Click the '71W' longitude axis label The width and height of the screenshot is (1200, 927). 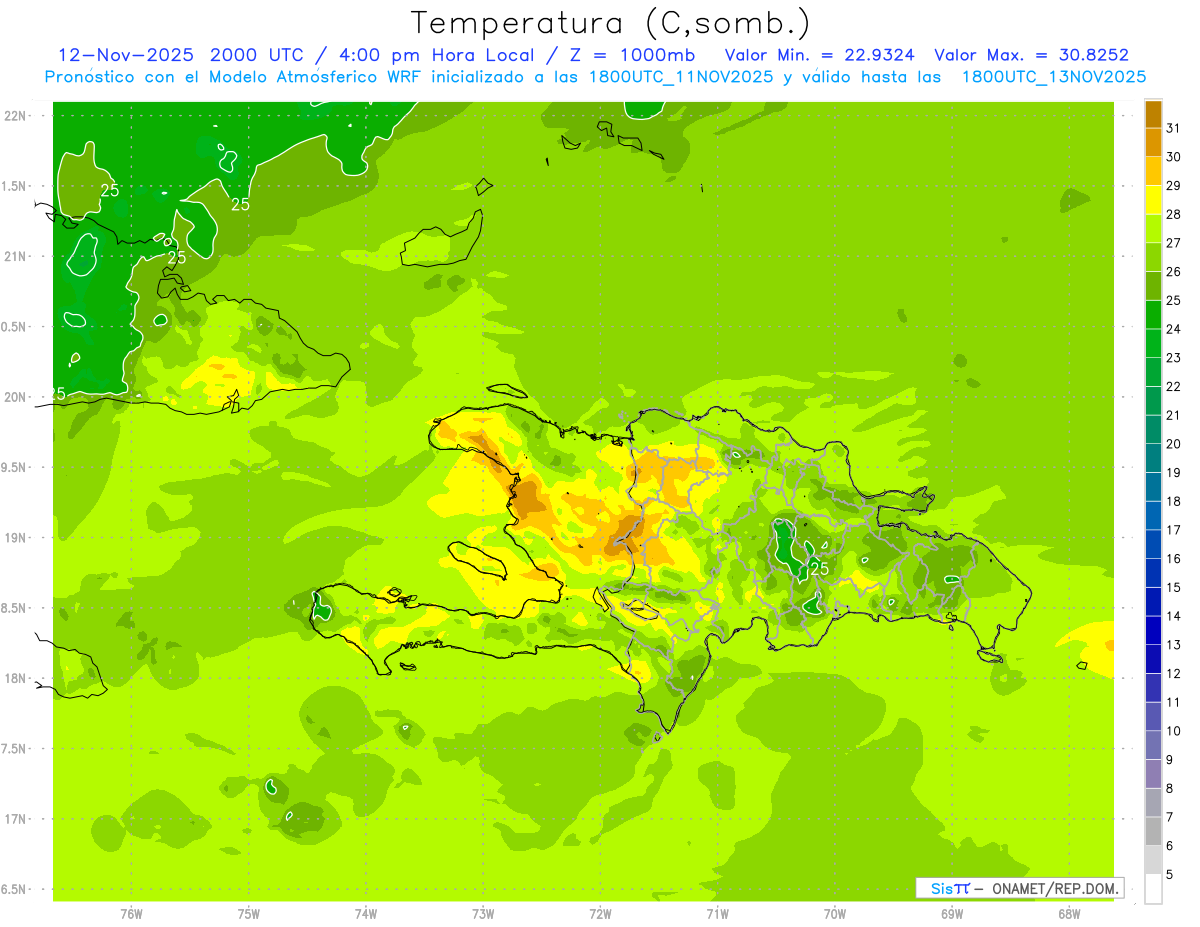717,913
